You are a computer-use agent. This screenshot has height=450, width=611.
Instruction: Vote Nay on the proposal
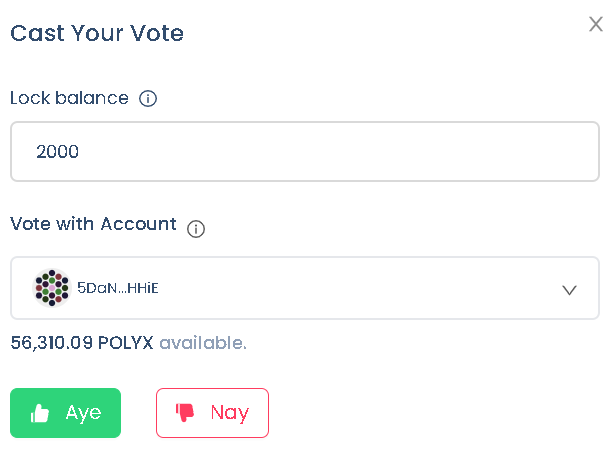[x=212, y=413]
